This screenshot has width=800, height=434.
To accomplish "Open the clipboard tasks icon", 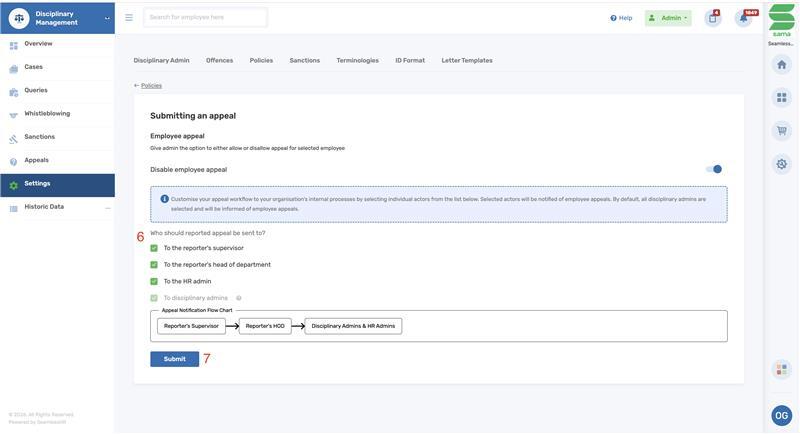I will click(x=712, y=18).
